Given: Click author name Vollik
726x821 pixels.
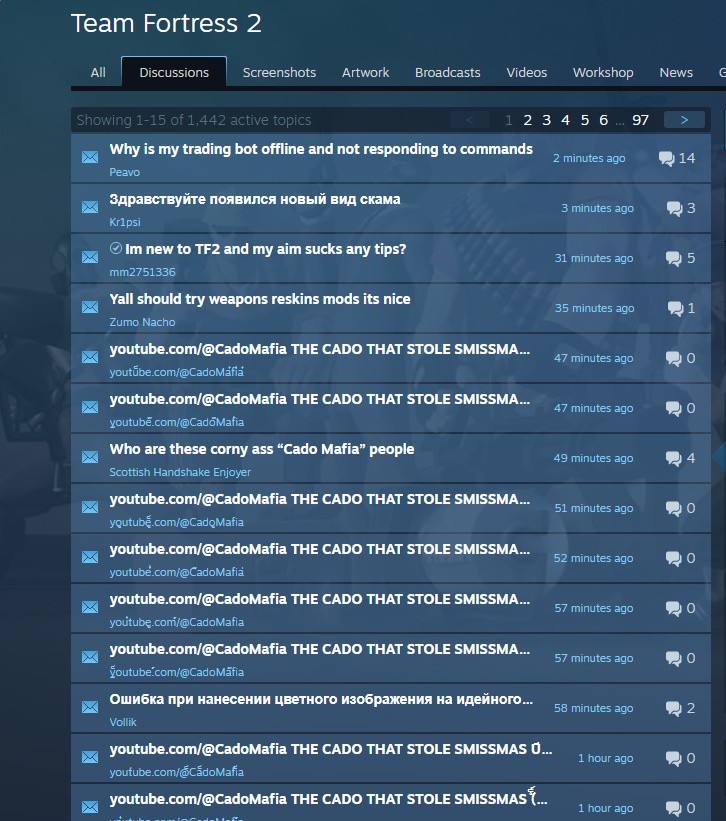Looking at the screenshot, I should coord(123,722).
